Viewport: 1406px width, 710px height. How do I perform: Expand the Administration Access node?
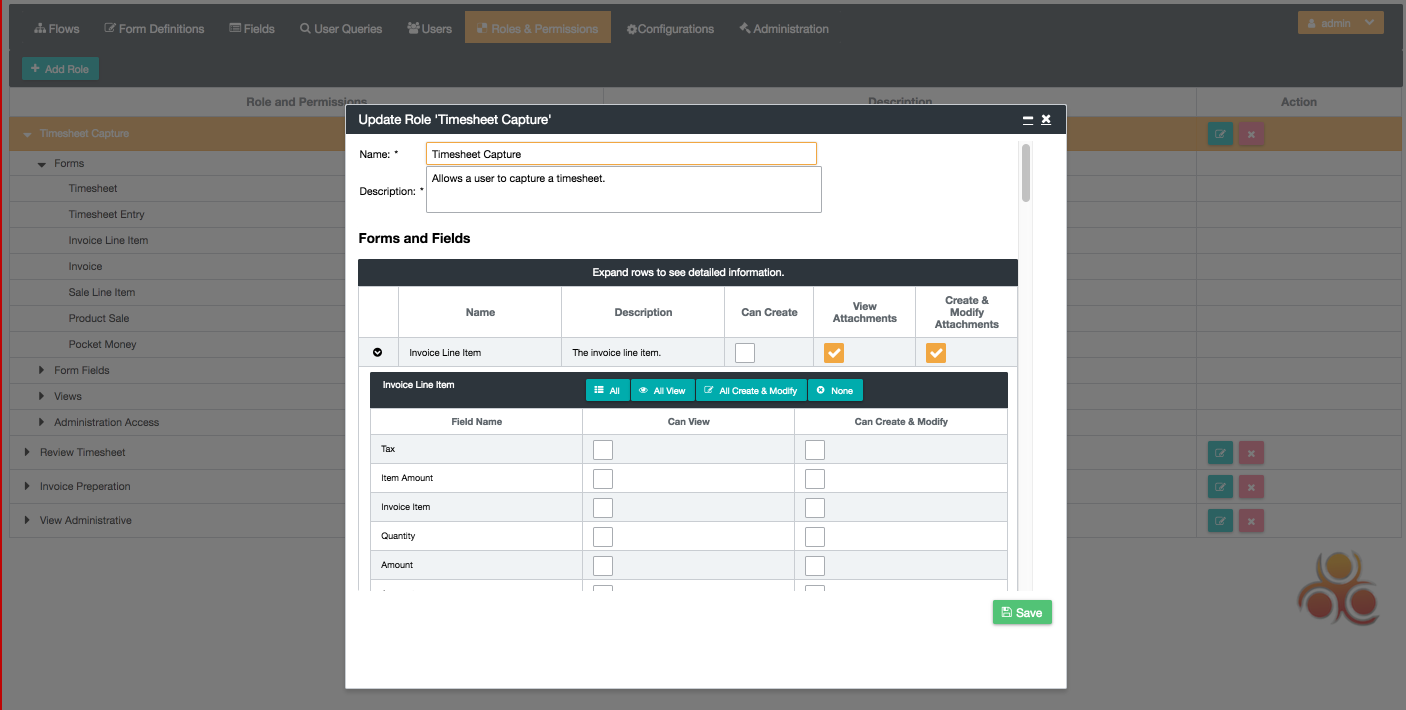42,422
